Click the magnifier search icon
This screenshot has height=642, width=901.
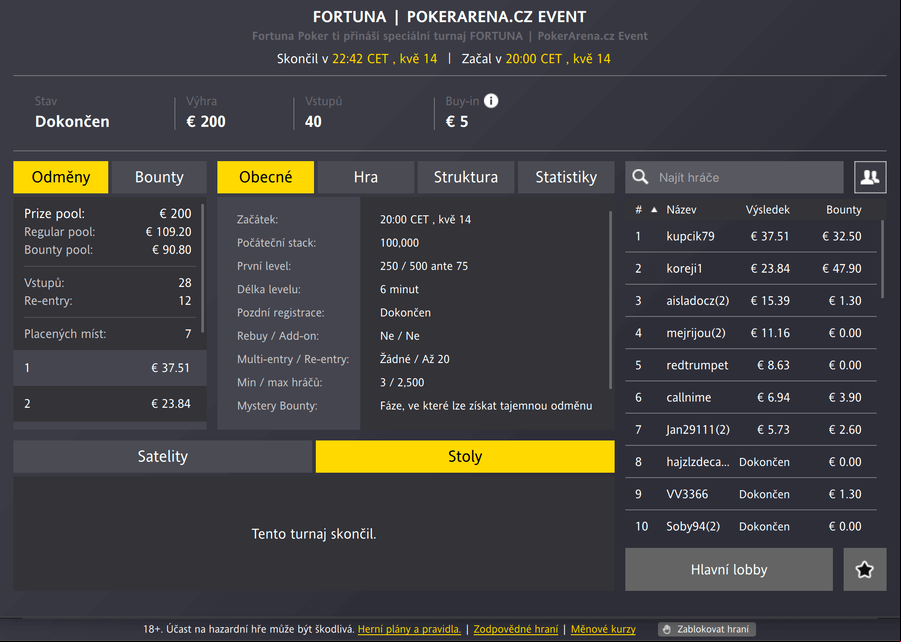point(640,177)
